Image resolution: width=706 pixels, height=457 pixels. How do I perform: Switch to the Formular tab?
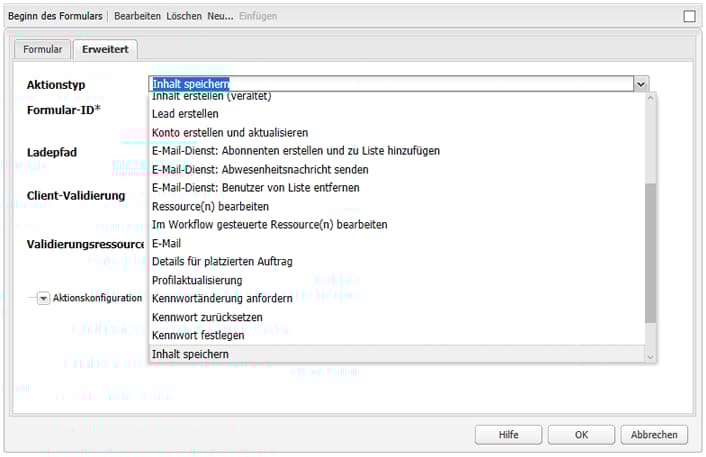pos(43,49)
